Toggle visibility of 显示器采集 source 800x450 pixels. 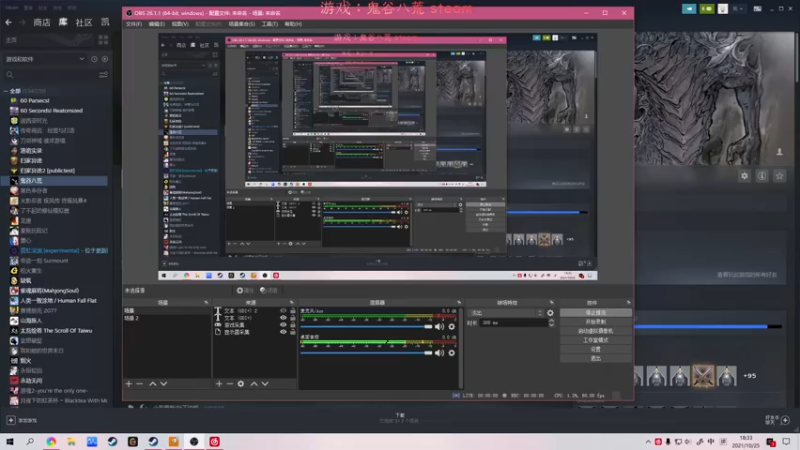283,332
